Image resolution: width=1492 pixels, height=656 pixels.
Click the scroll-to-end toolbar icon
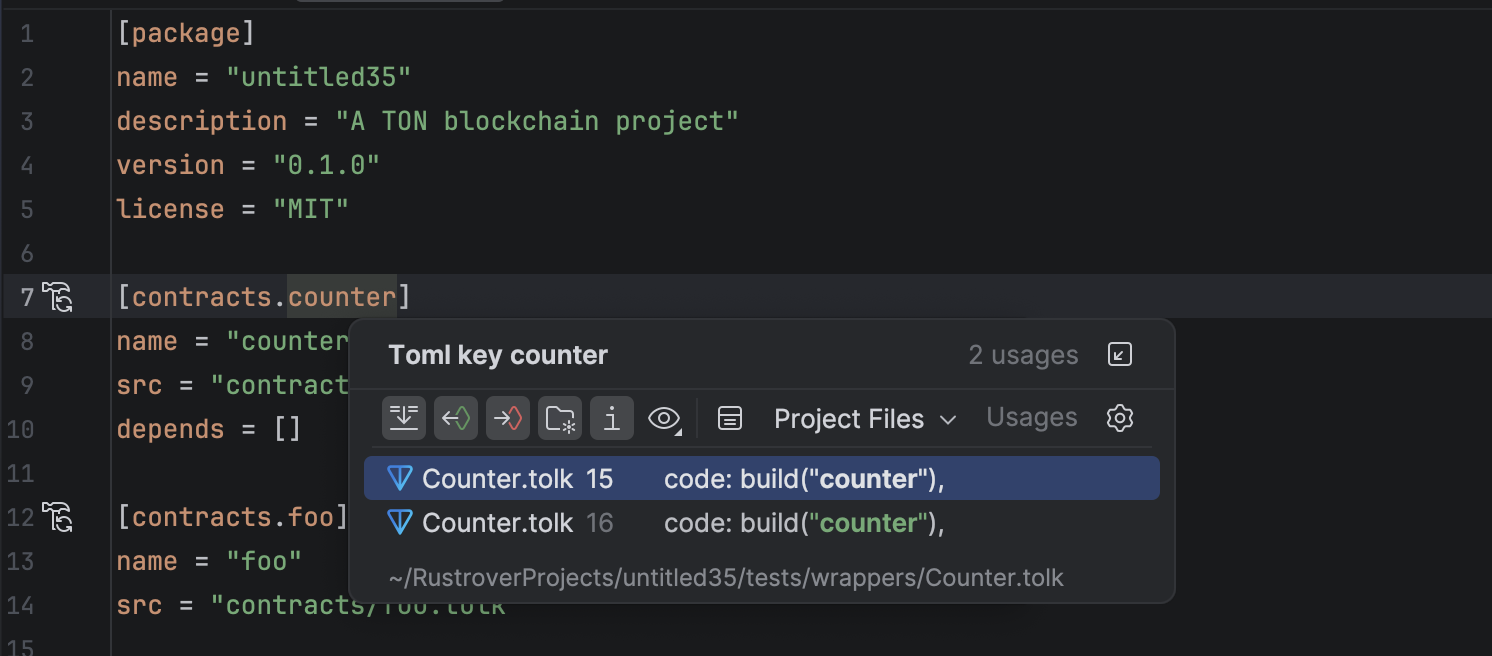click(x=404, y=418)
